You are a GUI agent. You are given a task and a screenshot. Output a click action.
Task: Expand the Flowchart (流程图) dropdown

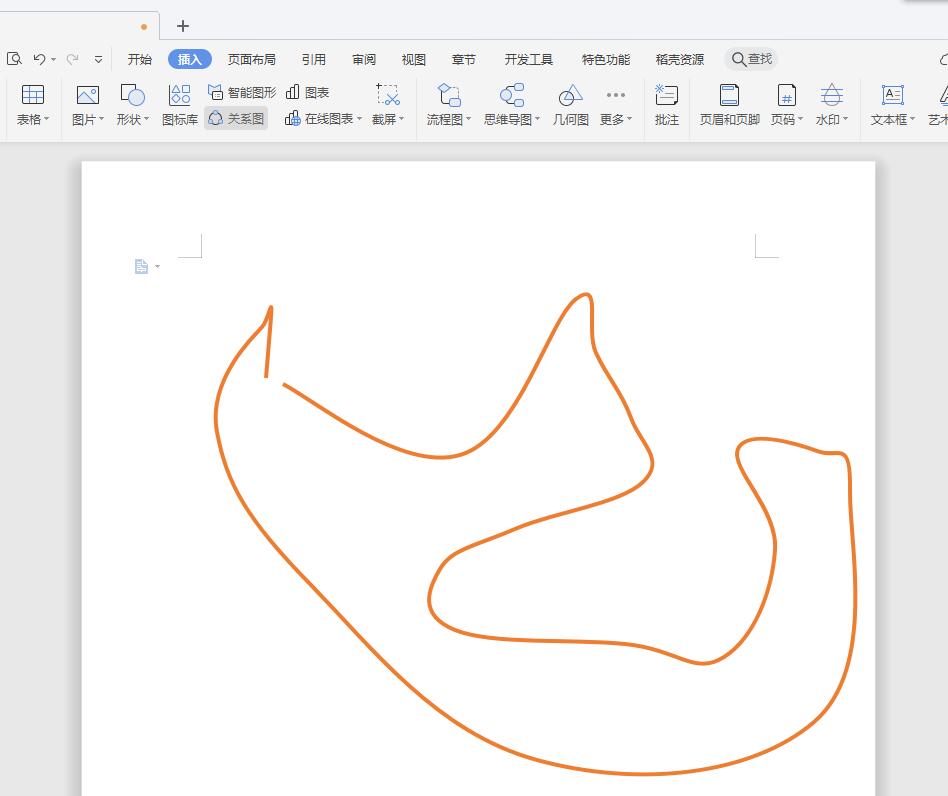click(468, 120)
